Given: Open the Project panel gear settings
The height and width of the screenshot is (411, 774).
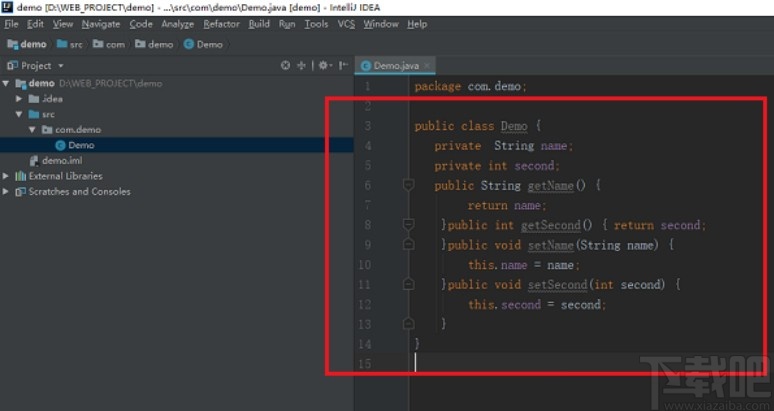Looking at the screenshot, I should tap(324, 65).
